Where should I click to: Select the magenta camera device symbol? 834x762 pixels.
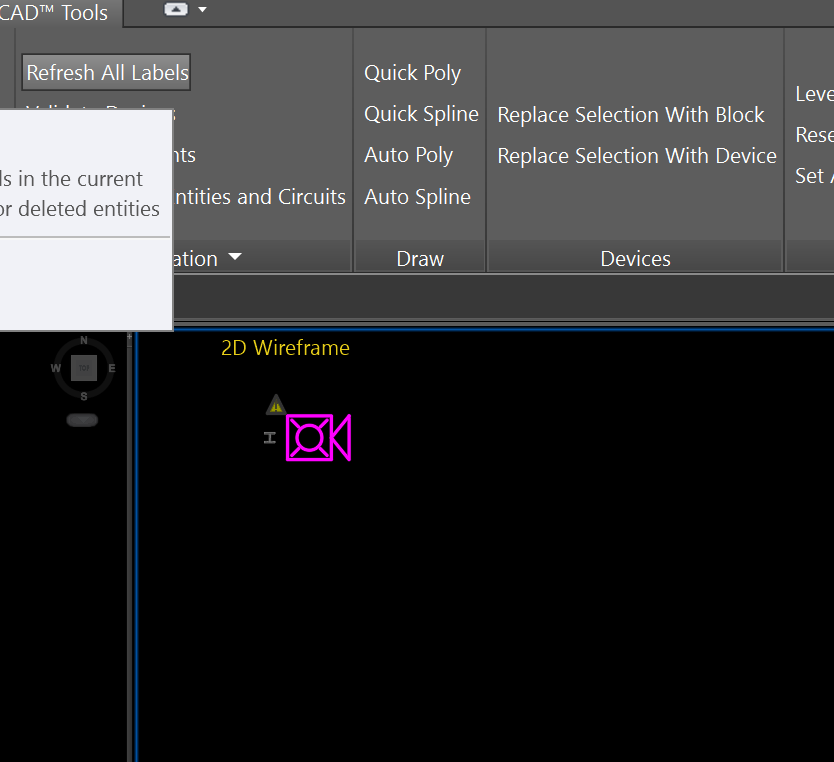tap(318, 438)
